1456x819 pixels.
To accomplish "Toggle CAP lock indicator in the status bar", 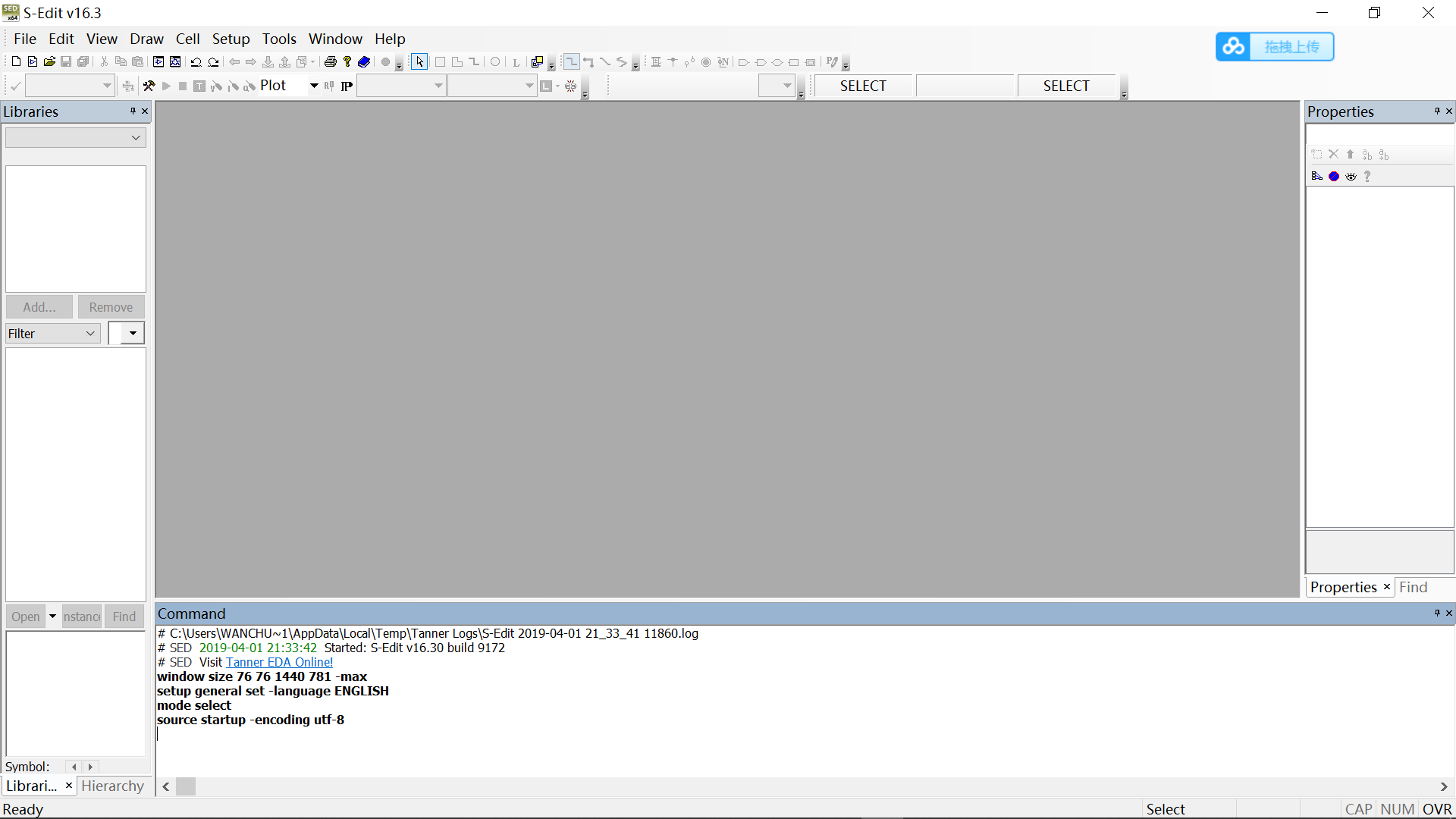I will 1357,809.
